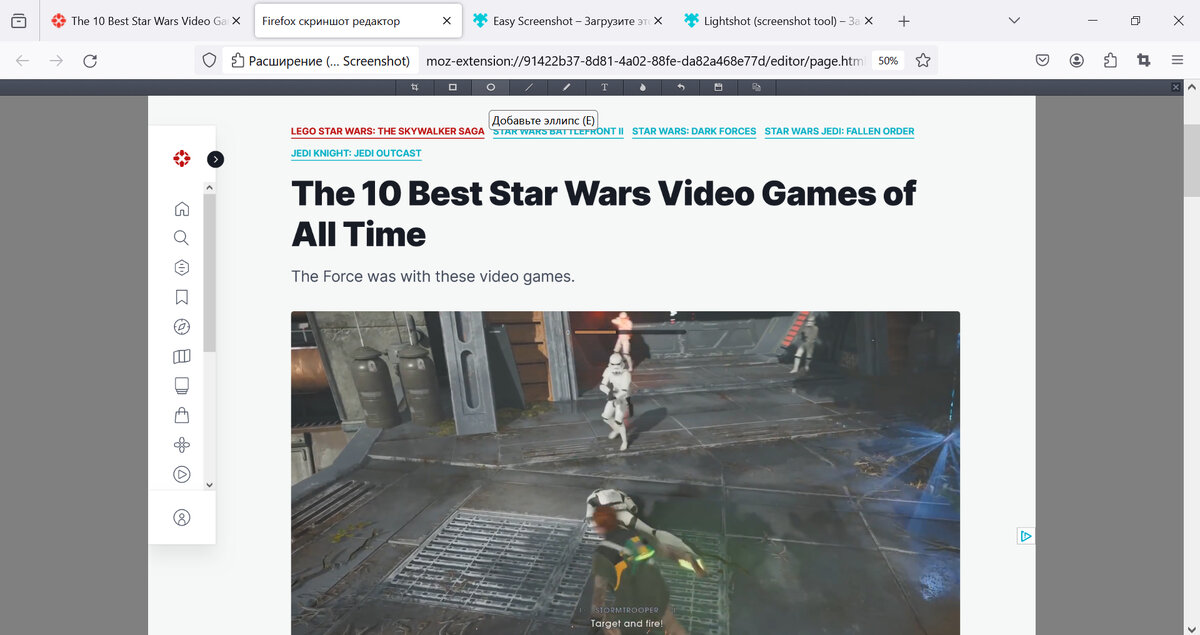Click the Star Wars: Dark Forces link

point(694,131)
